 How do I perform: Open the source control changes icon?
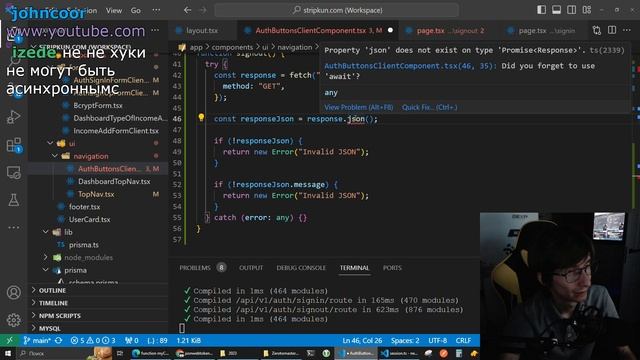pyautogui.click(x=597, y=30)
